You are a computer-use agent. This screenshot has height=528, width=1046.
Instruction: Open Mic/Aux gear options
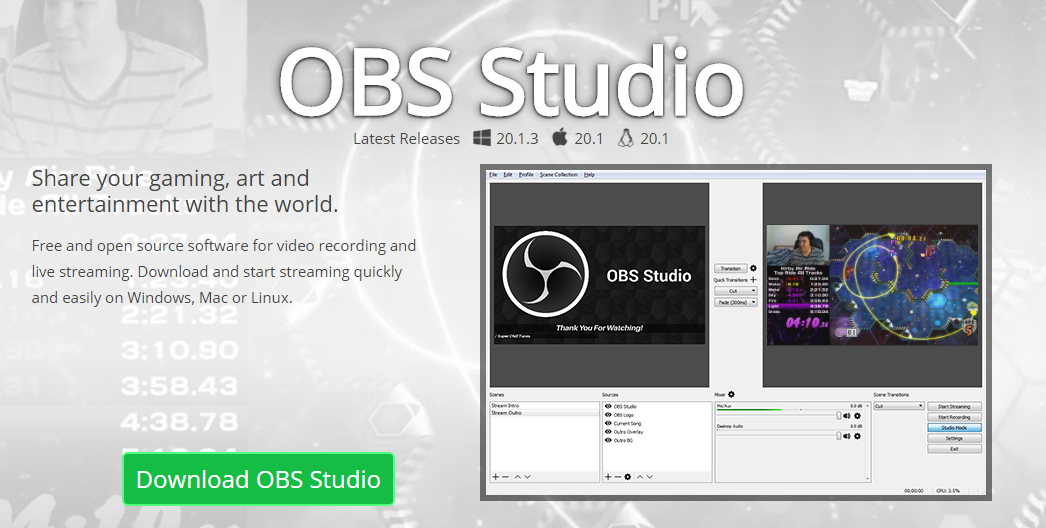tap(857, 416)
